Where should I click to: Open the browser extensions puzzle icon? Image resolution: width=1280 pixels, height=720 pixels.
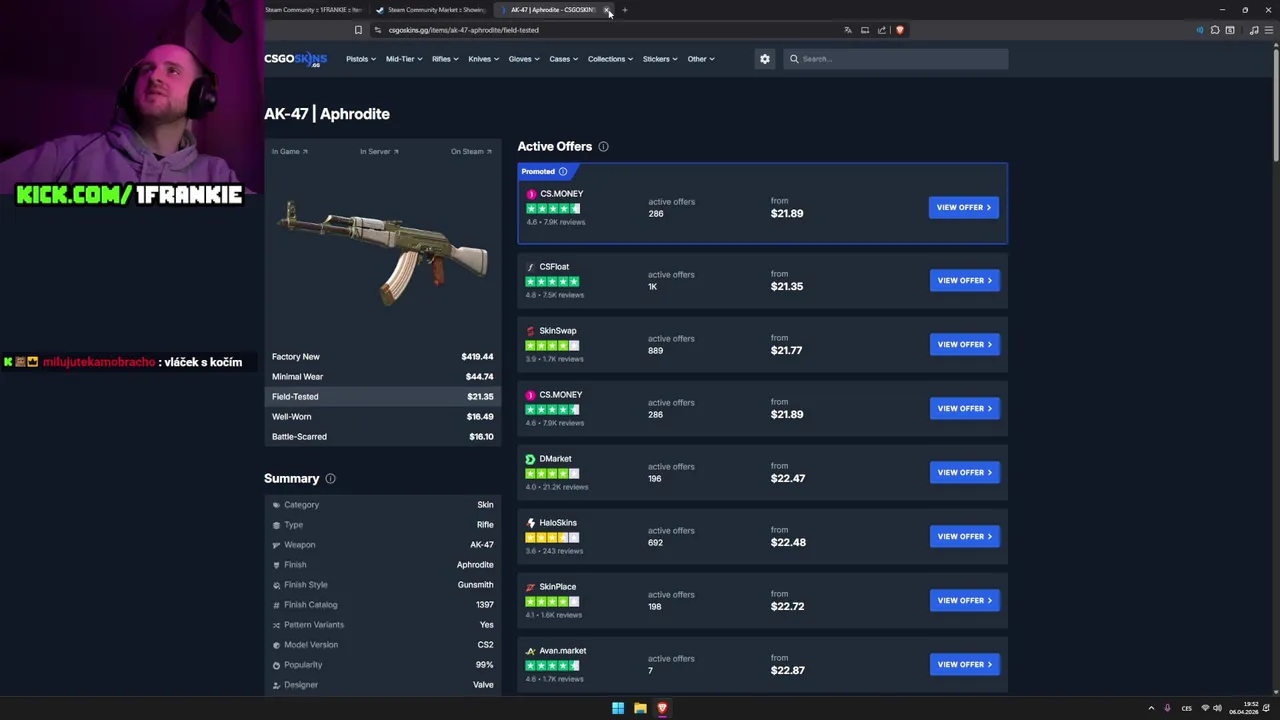(1215, 30)
